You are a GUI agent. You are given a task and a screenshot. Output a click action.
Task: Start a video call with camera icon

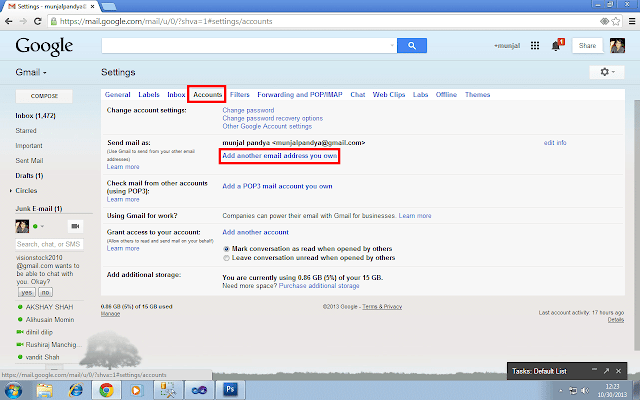[x=75, y=226]
